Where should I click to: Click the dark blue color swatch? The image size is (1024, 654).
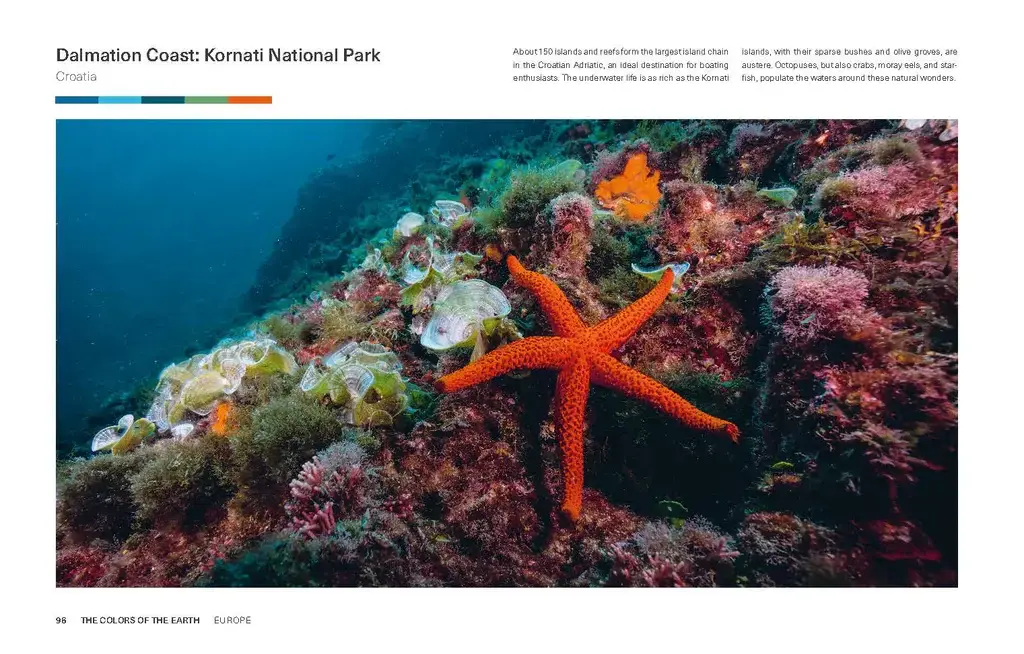pyautogui.click(x=77, y=100)
